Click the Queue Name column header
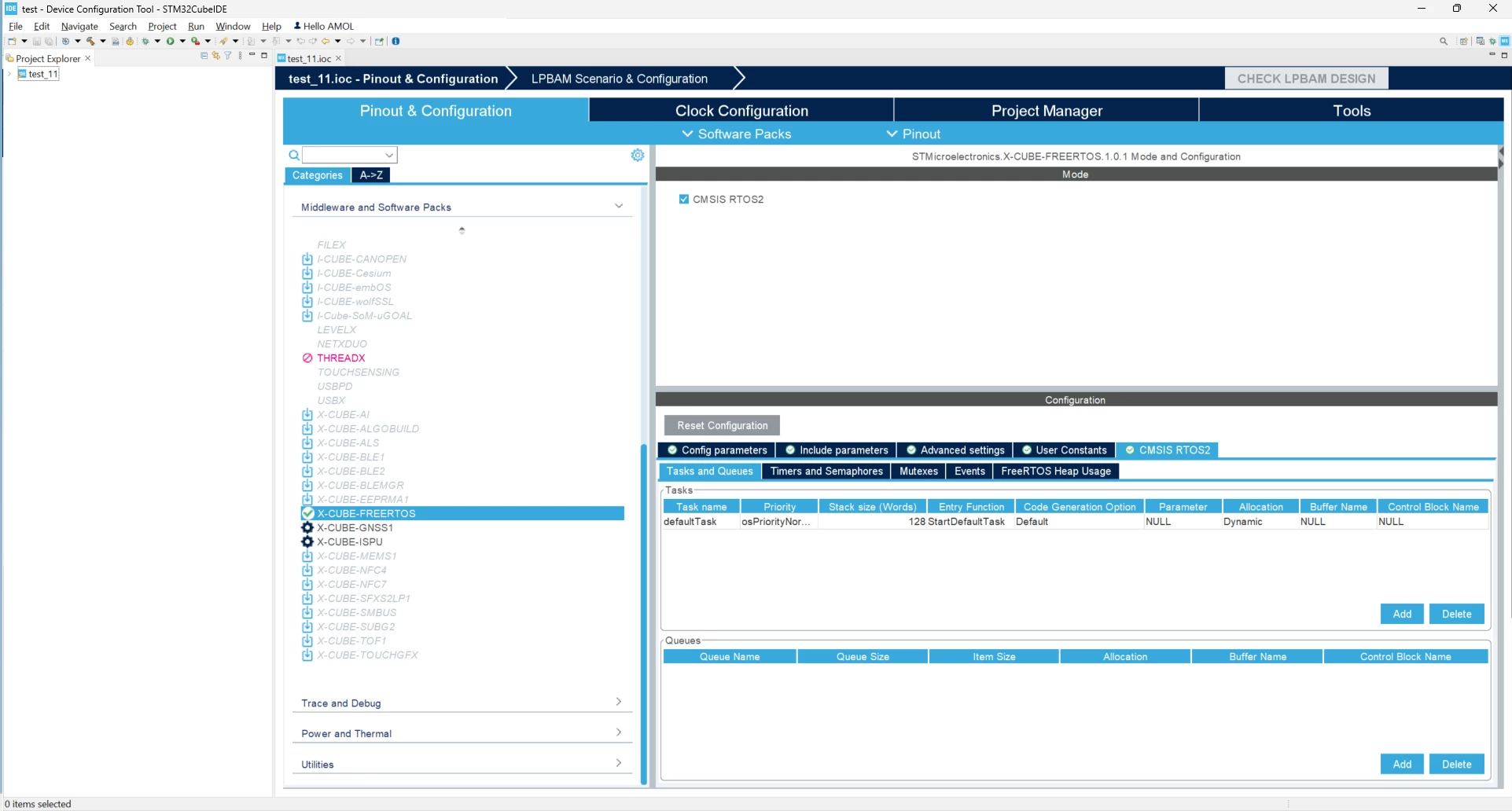The width and height of the screenshot is (1512, 811). tap(730, 657)
